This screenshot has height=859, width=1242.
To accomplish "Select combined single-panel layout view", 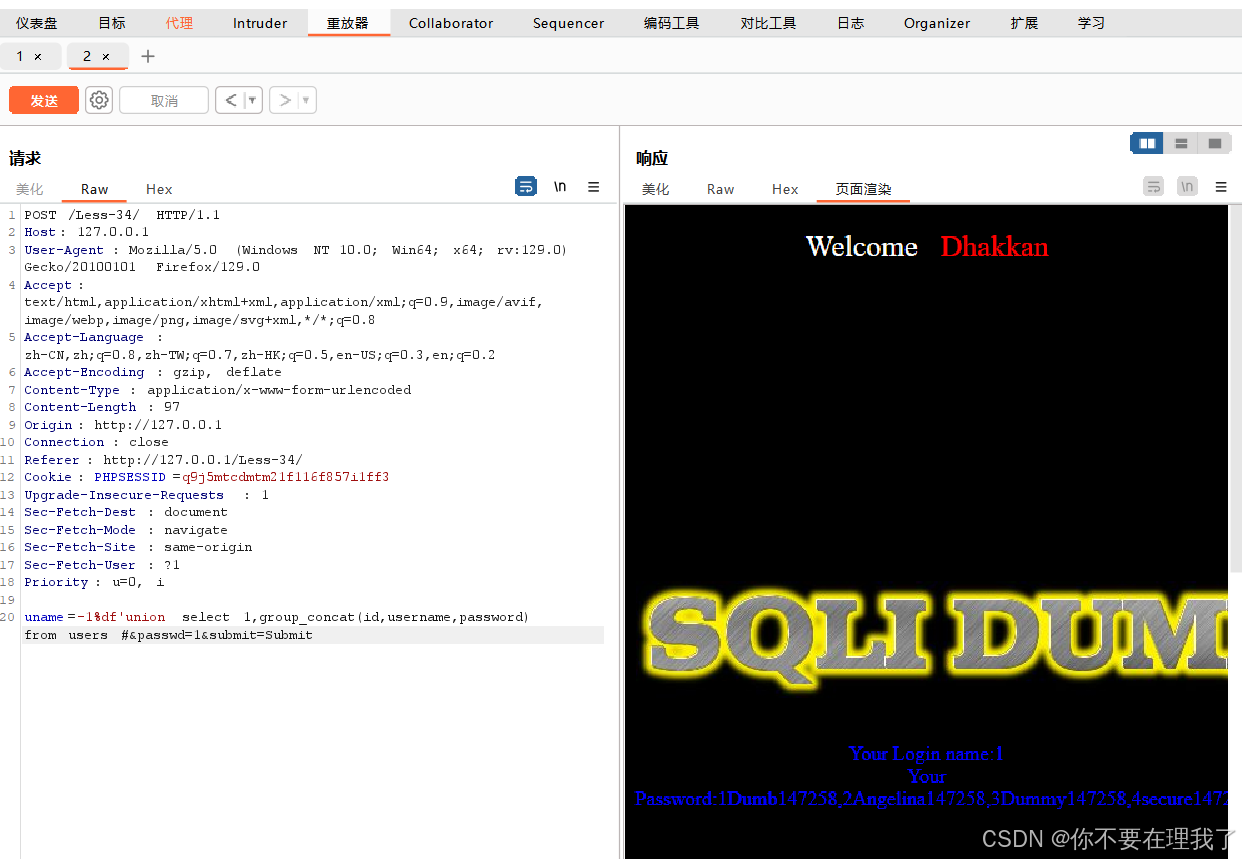I will pos(1215,144).
